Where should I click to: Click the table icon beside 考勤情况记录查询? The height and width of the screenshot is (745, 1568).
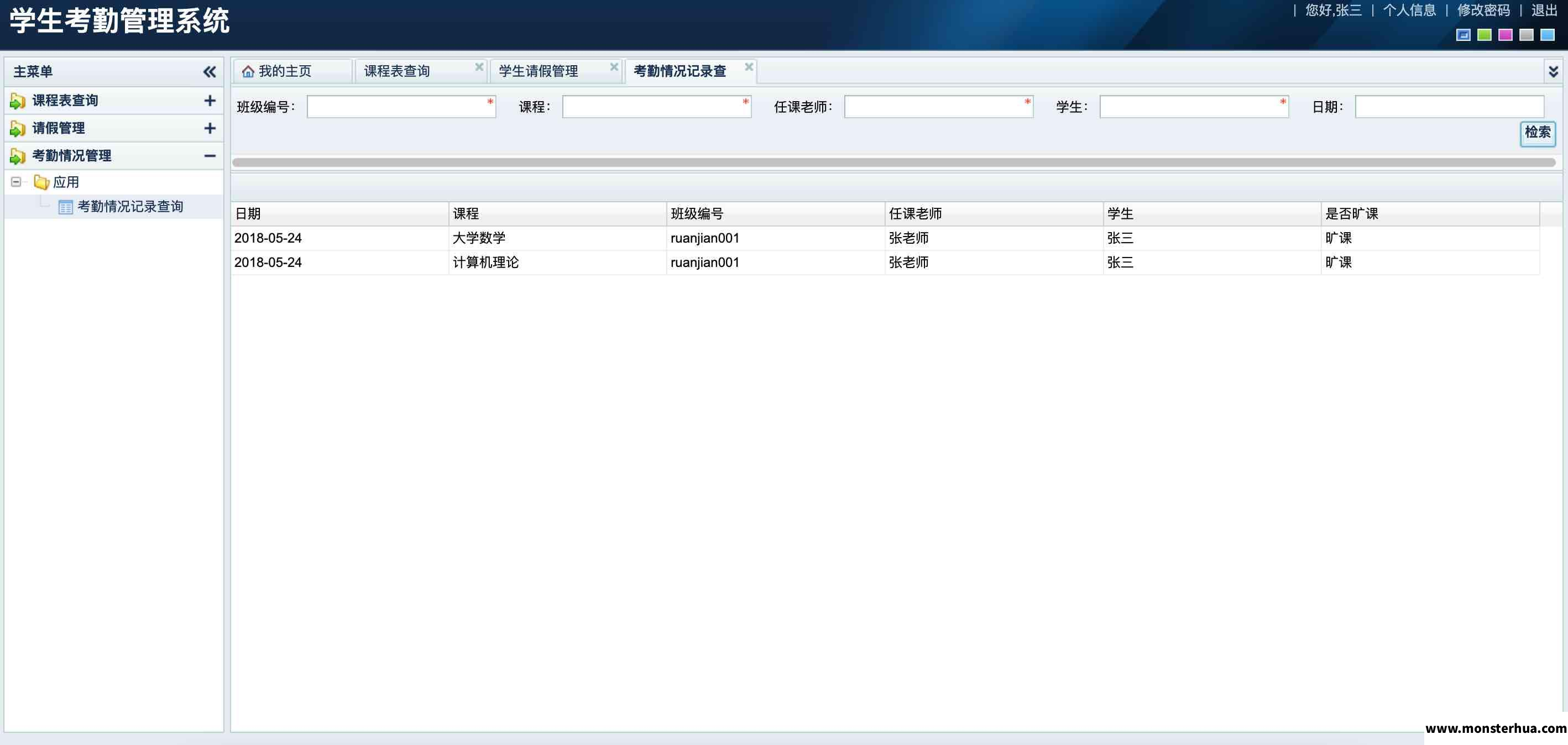(65, 207)
